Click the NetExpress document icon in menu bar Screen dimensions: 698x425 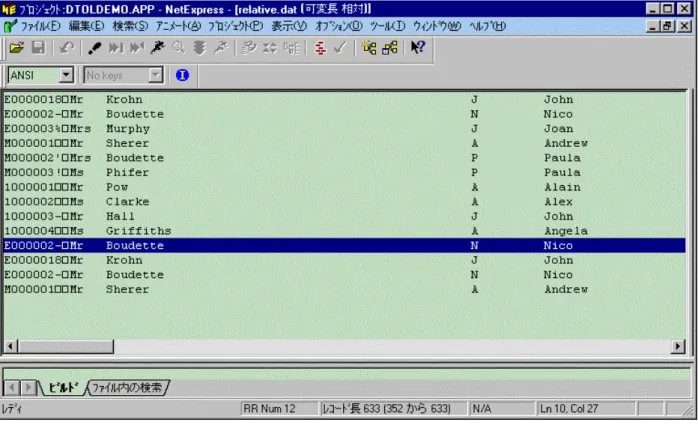pyautogui.click(x=10, y=26)
